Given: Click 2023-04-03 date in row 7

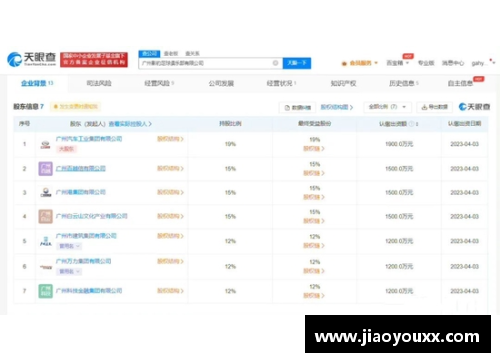Looking at the screenshot, I should point(464,291).
